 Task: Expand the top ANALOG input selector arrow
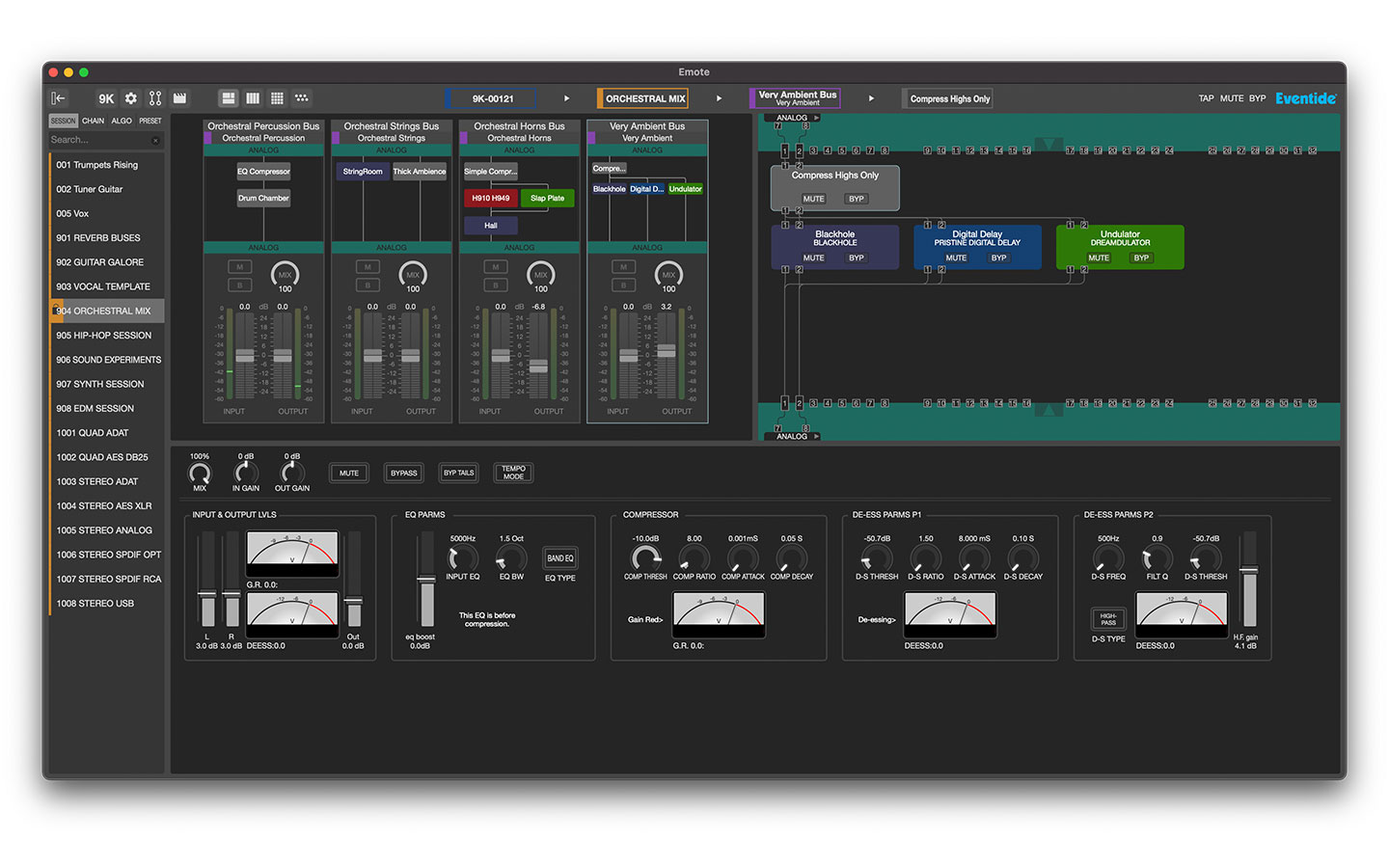pyautogui.click(x=817, y=118)
